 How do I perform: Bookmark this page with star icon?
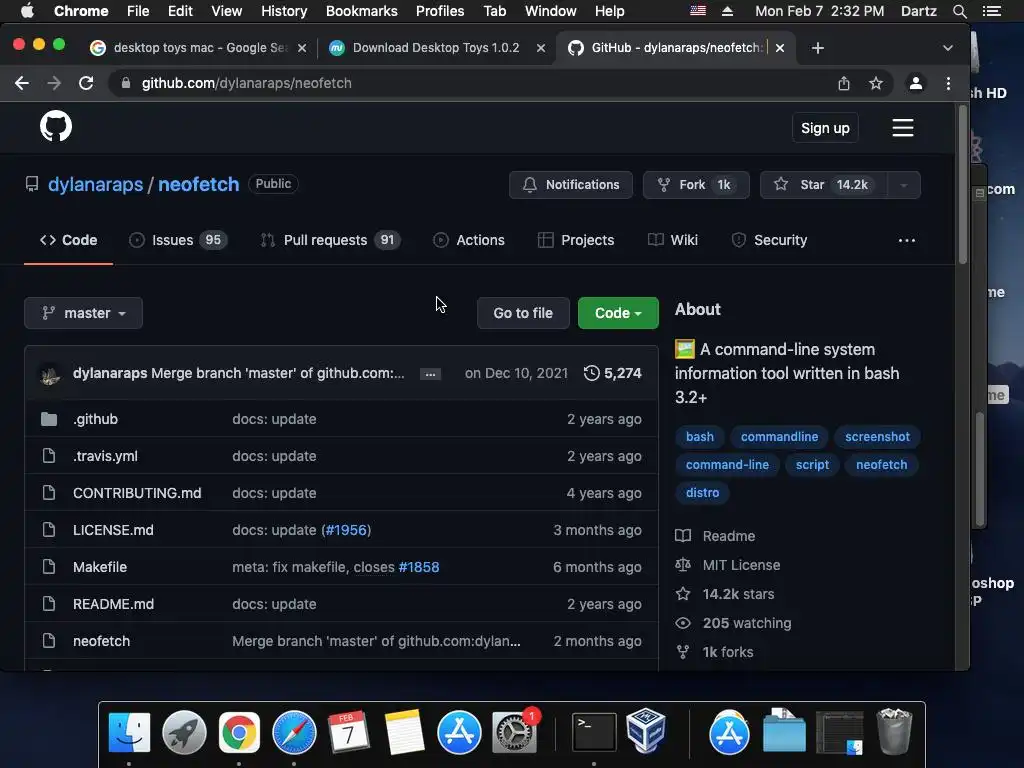(x=876, y=83)
